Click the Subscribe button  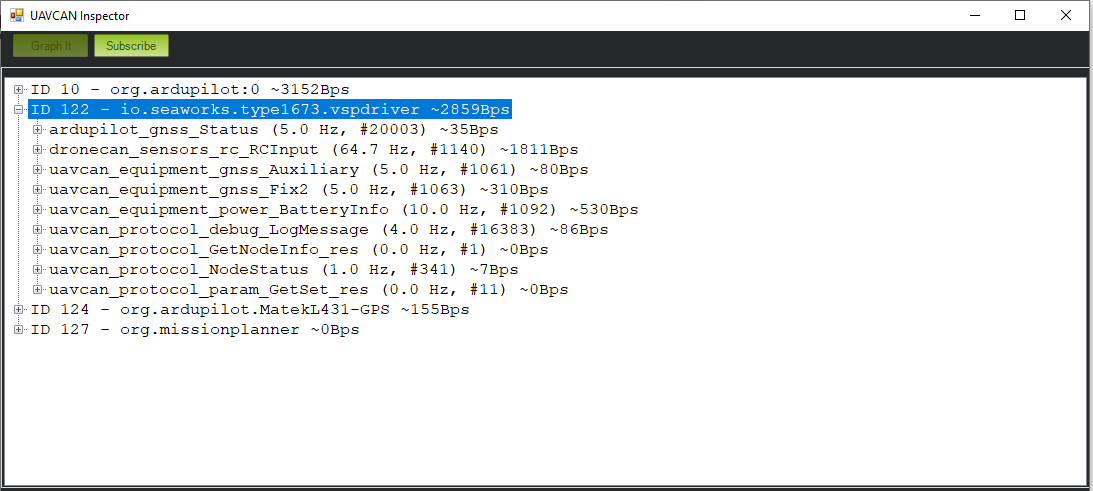(x=131, y=46)
